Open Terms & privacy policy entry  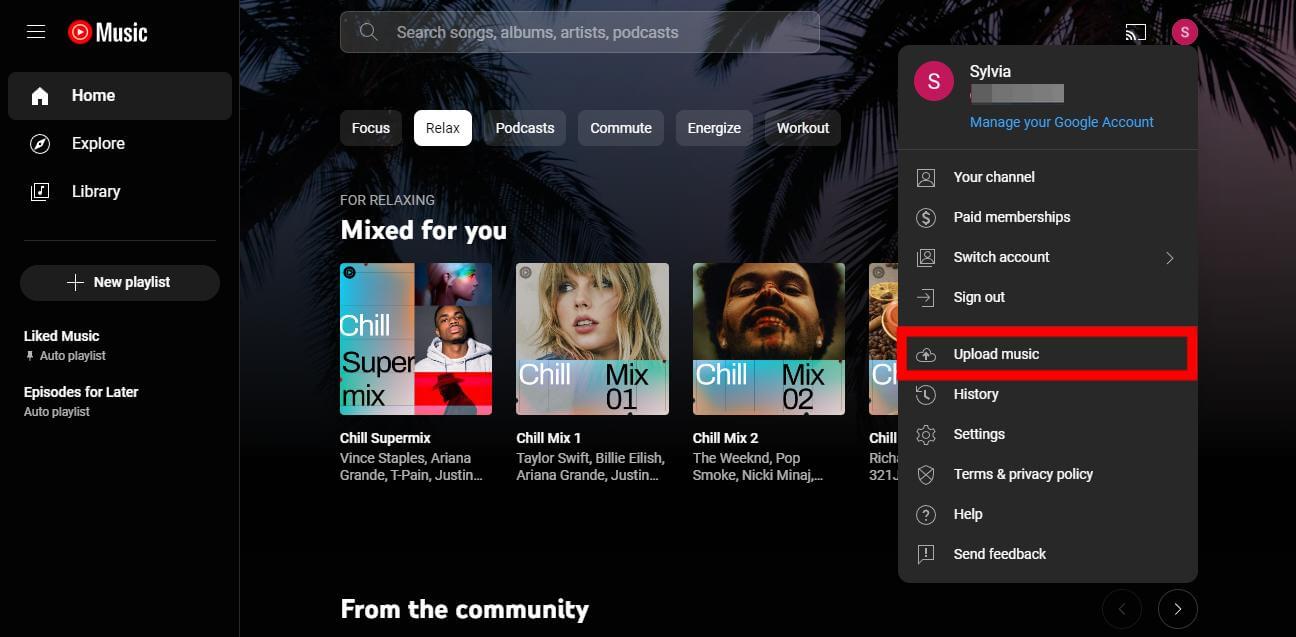tap(1048, 474)
